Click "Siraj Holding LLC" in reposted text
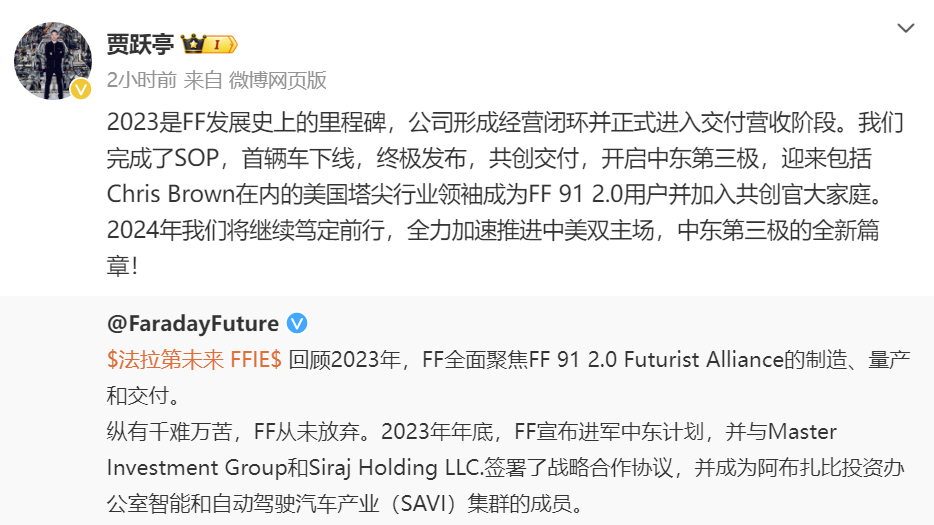The height and width of the screenshot is (525, 934). click(396, 467)
